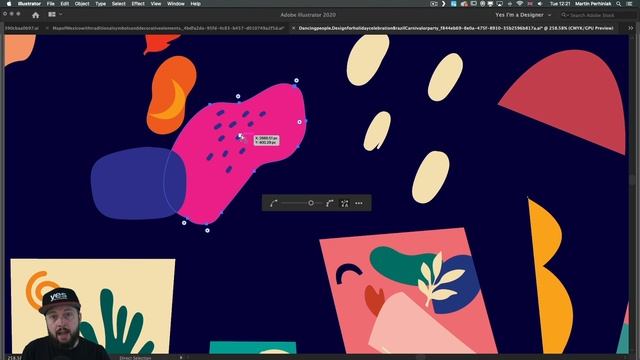This screenshot has height=360, width=640.
Task: Click the maximum anchor points icon in Simplify widget
Action: point(330,203)
